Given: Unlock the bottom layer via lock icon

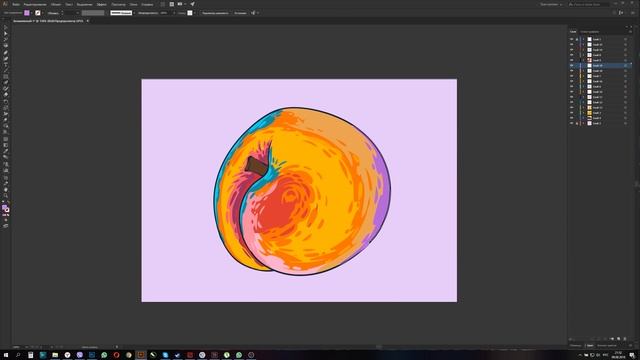Looking at the screenshot, I should pos(577,123).
